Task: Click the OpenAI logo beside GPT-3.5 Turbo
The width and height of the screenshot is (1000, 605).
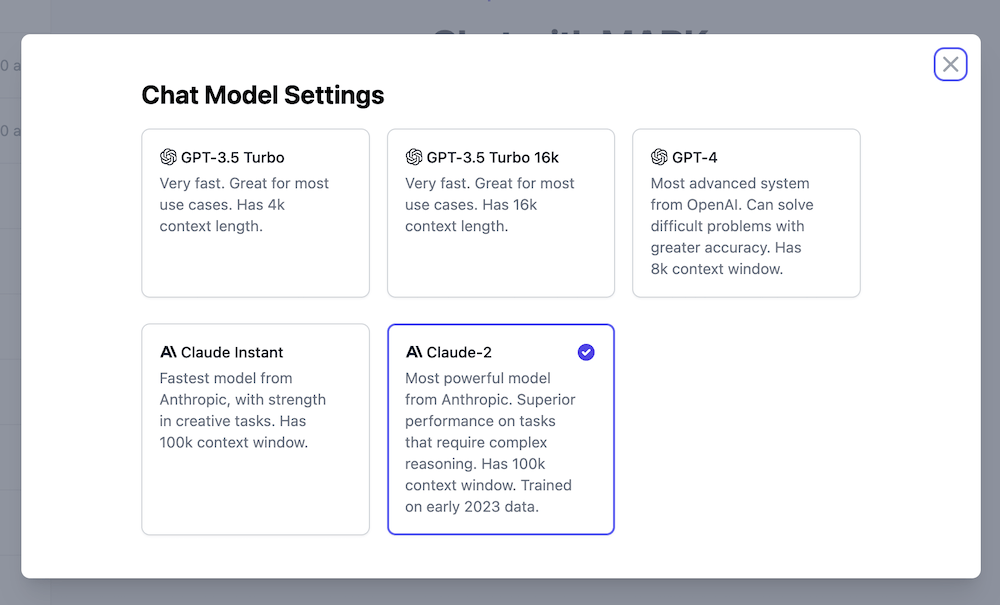Action: 168,157
